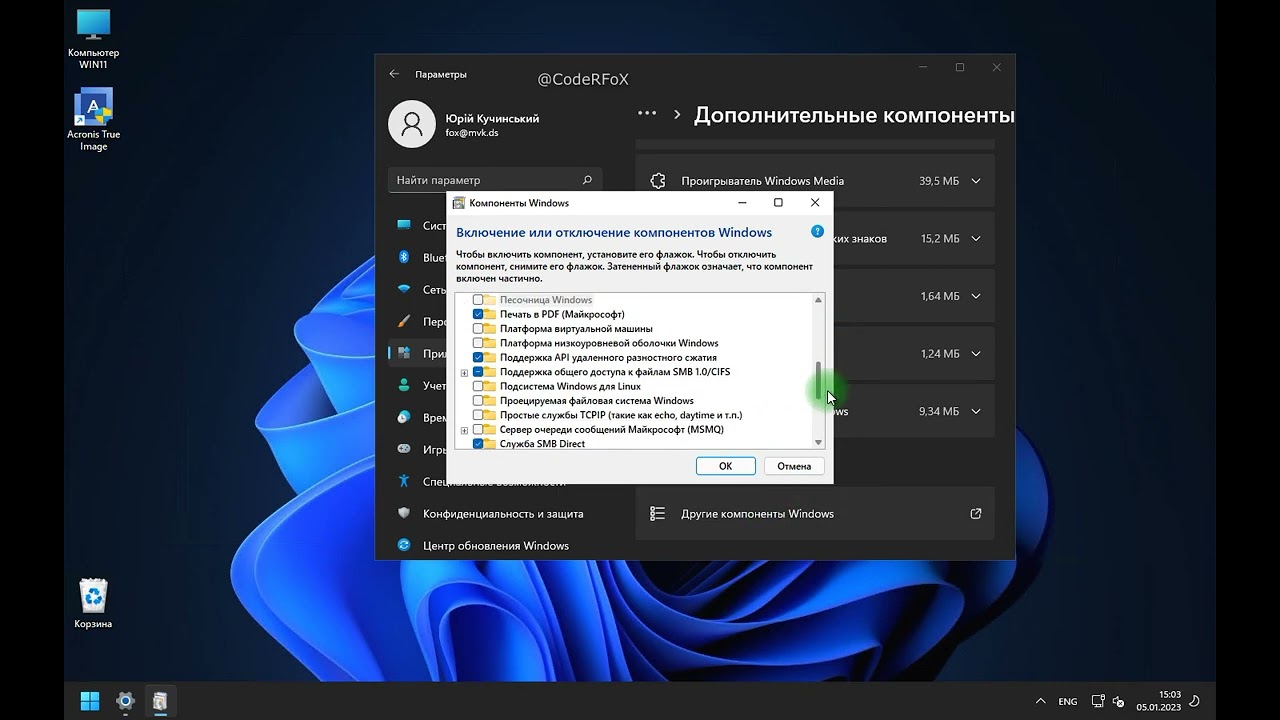This screenshot has height=720, width=1280.
Task: Enable Платформа виртуальной машины checkbox
Action: (478, 329)
